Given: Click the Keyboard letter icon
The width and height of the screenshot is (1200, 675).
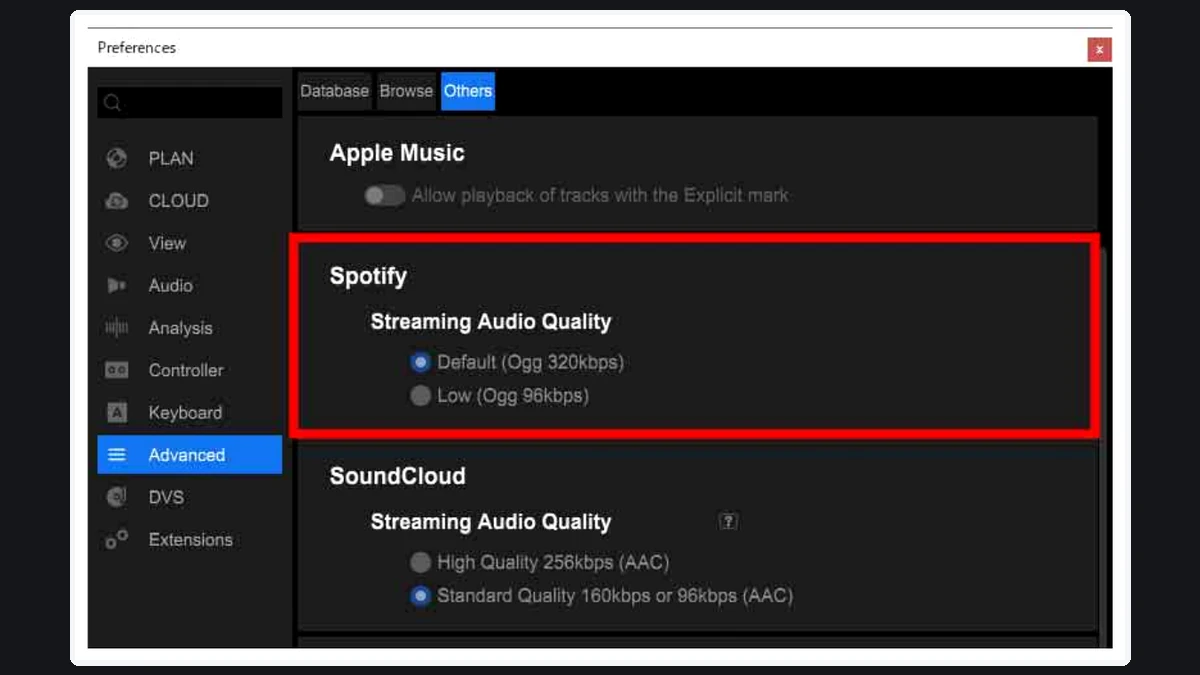Looking at the screenshot, I should [x=116, y=412].
